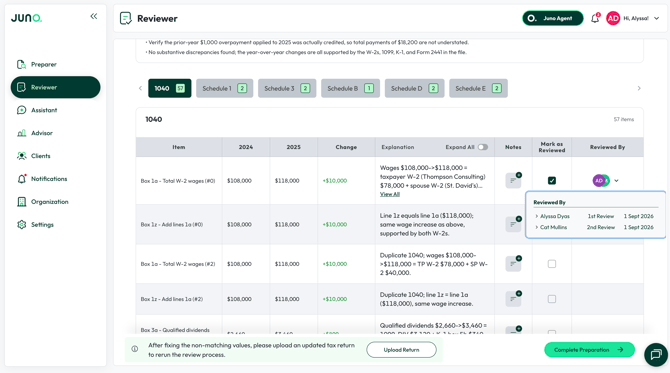Collapse the Reviewed By dropdown chevron

616,181
